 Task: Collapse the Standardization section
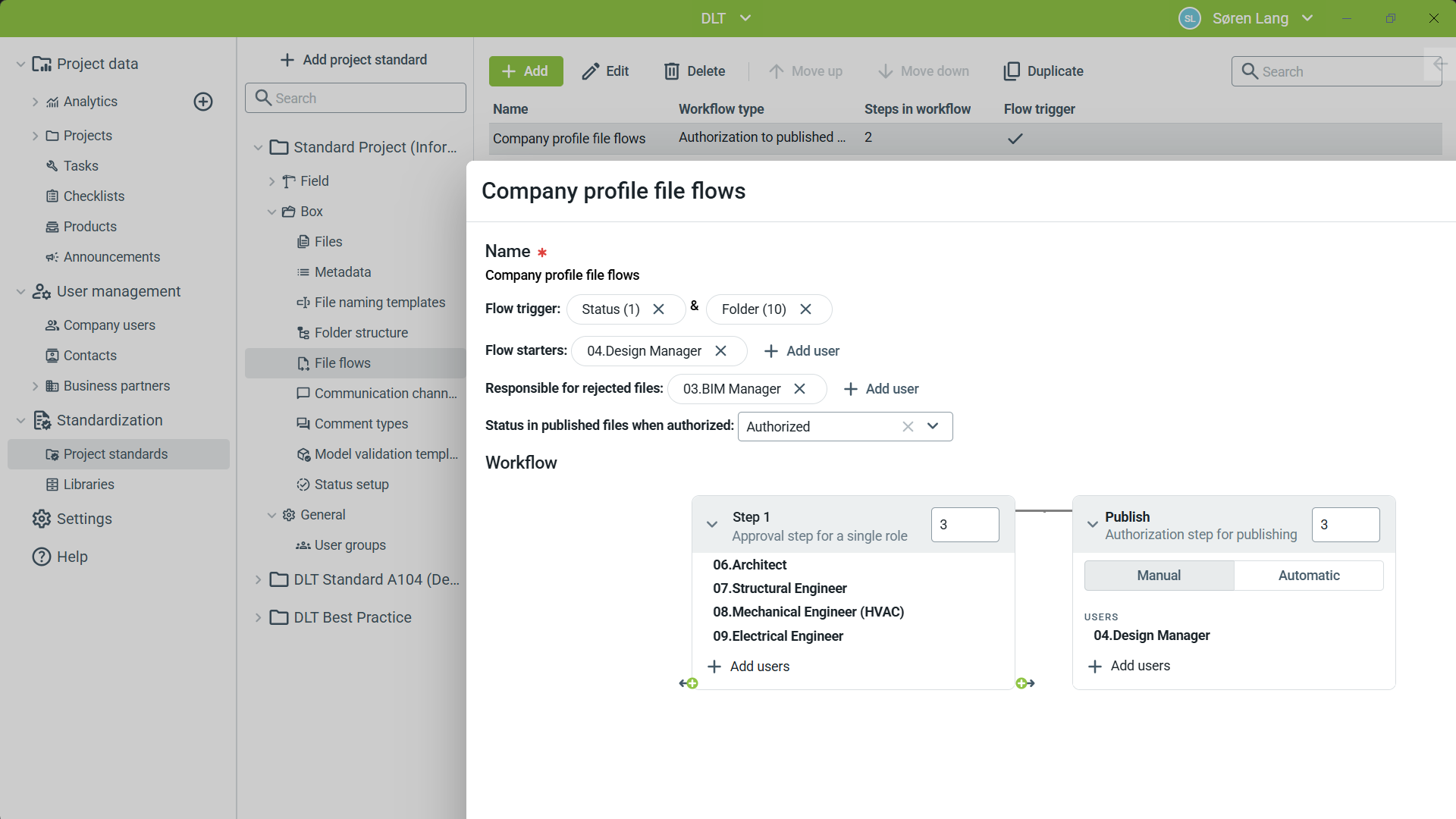[20, 421]
